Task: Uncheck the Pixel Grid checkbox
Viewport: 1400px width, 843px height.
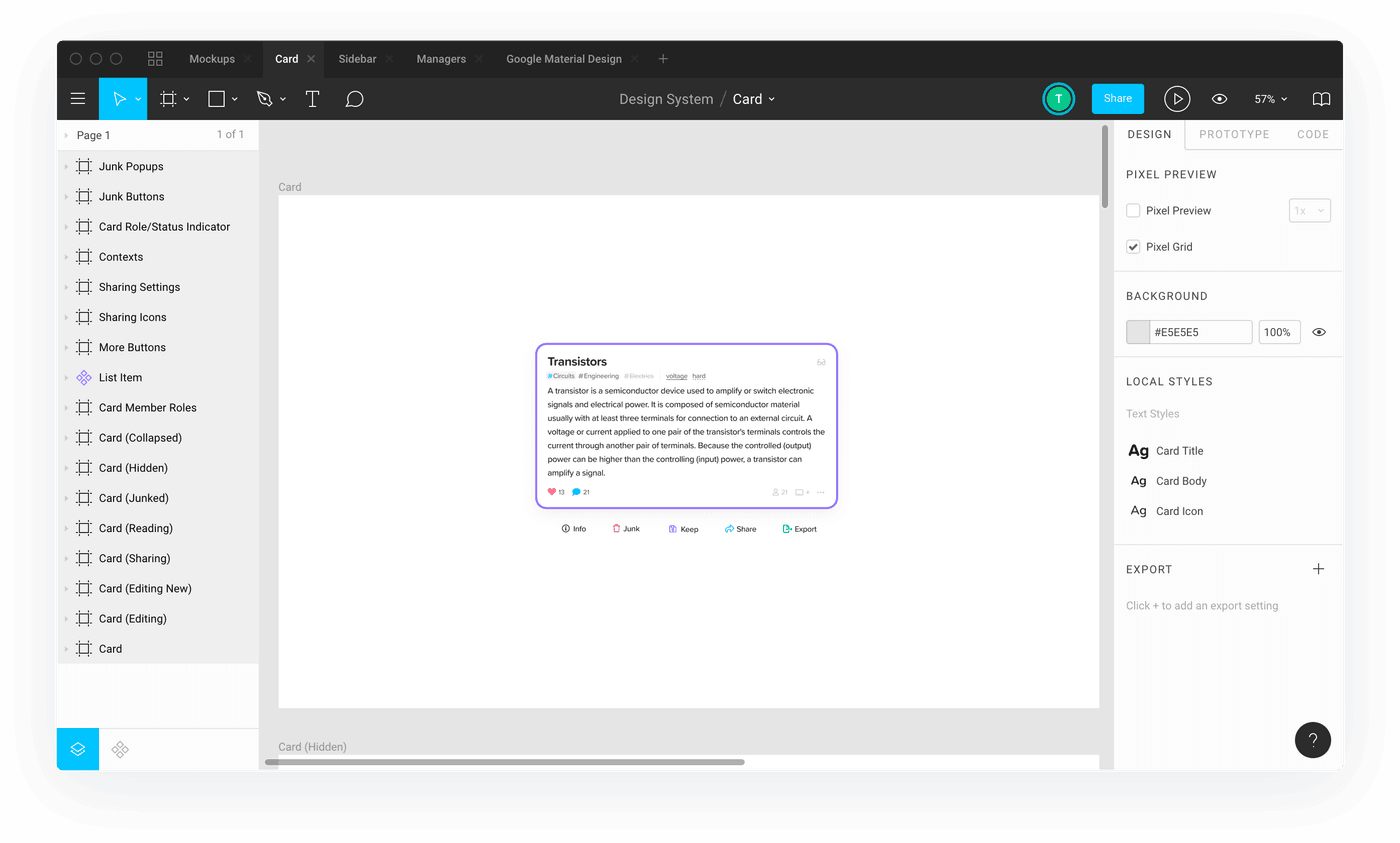Action: coord(1133,246)
